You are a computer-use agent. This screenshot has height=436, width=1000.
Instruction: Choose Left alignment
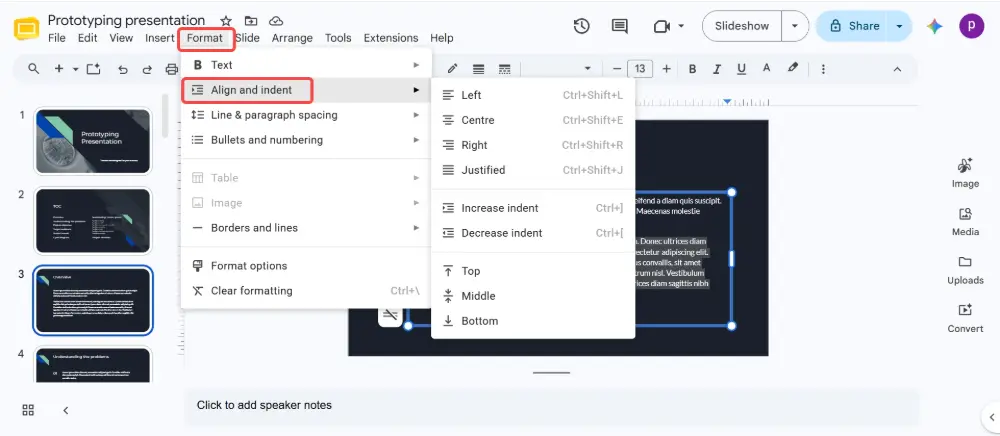click(533, 96)
